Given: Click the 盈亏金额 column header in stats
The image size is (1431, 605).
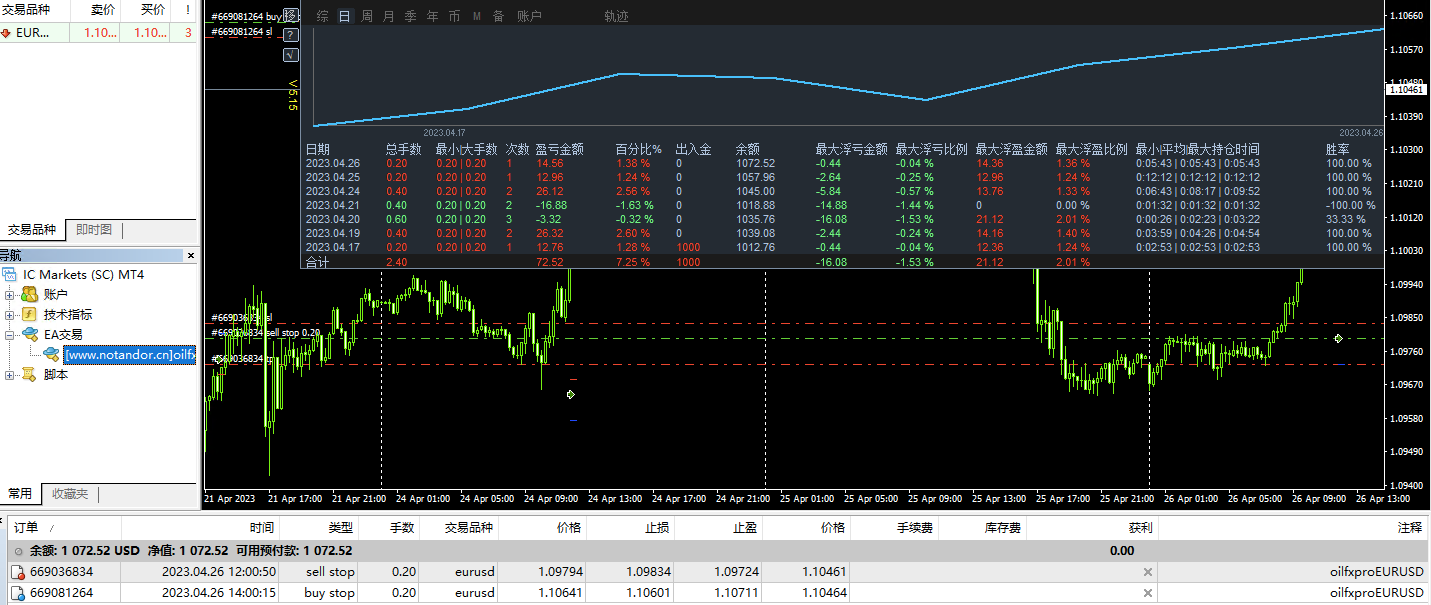Looking at the screenshot, I should 560,149.
